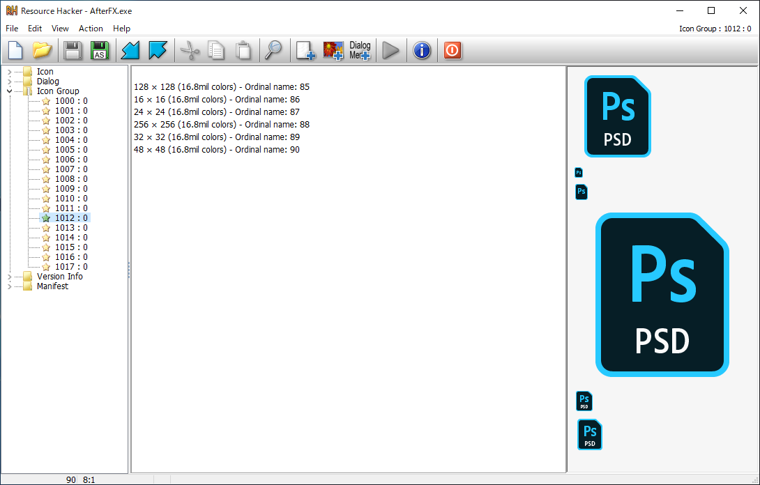Select icon group 1008 : 0
Image resolution: width=760 pixels, height=485 pixels.
click(x=71, y=179)
